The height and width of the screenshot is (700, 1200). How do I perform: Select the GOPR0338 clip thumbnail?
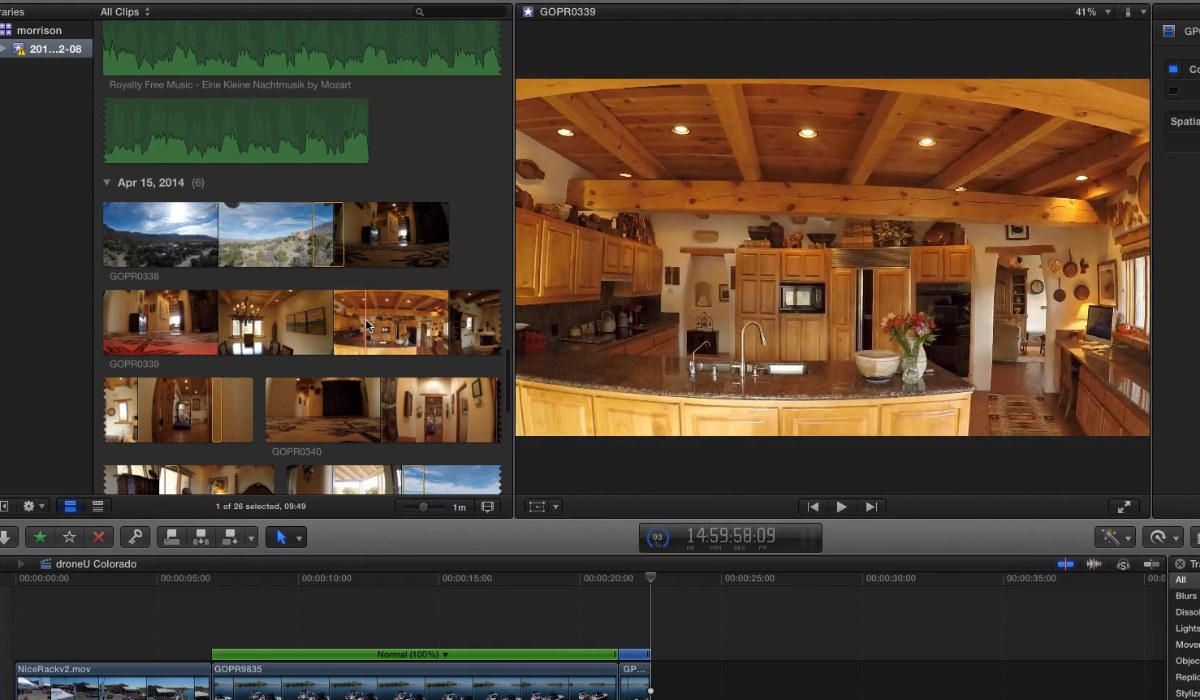pyautogui.click(x=160, y=234)
